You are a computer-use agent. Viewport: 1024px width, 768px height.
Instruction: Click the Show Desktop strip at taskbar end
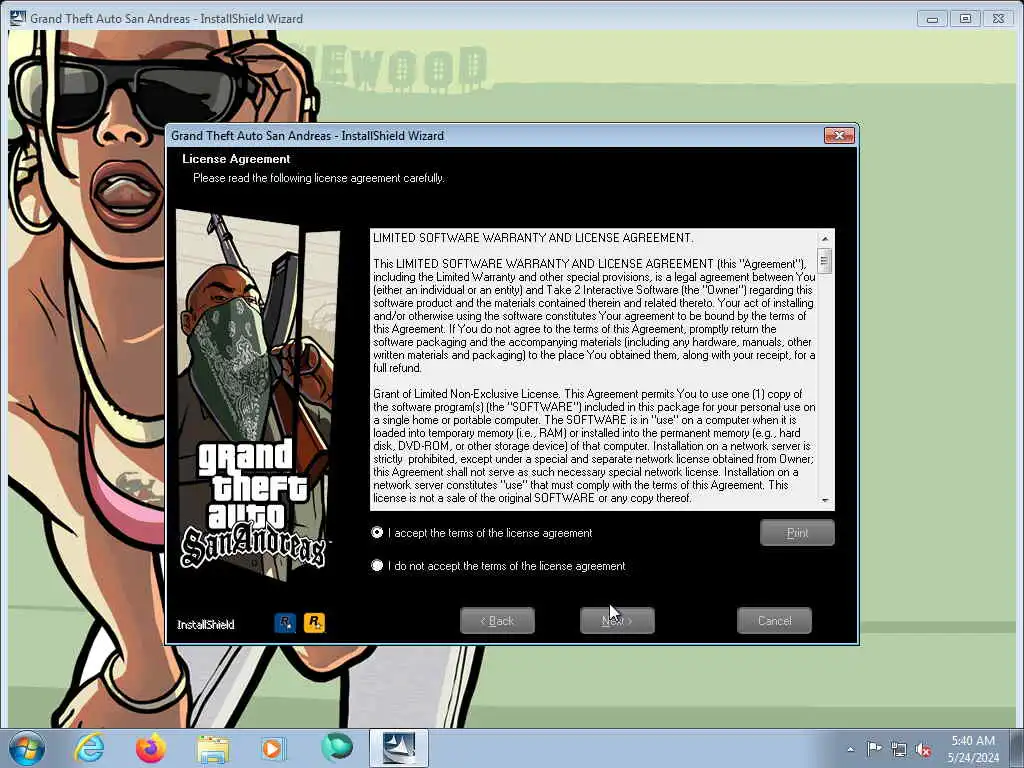click(1017, 748)
